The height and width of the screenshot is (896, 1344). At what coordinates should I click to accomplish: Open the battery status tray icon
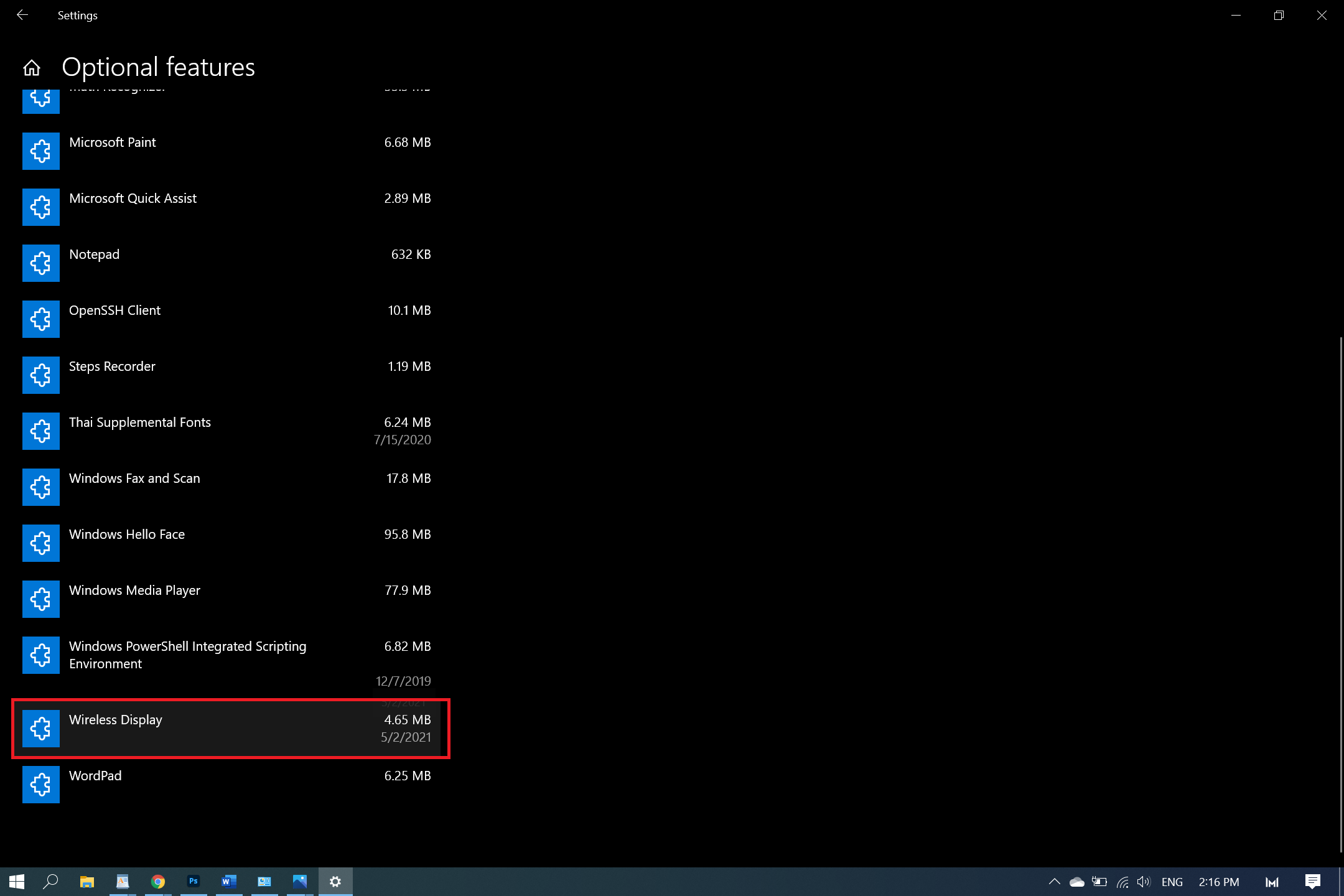[1099, 882]
